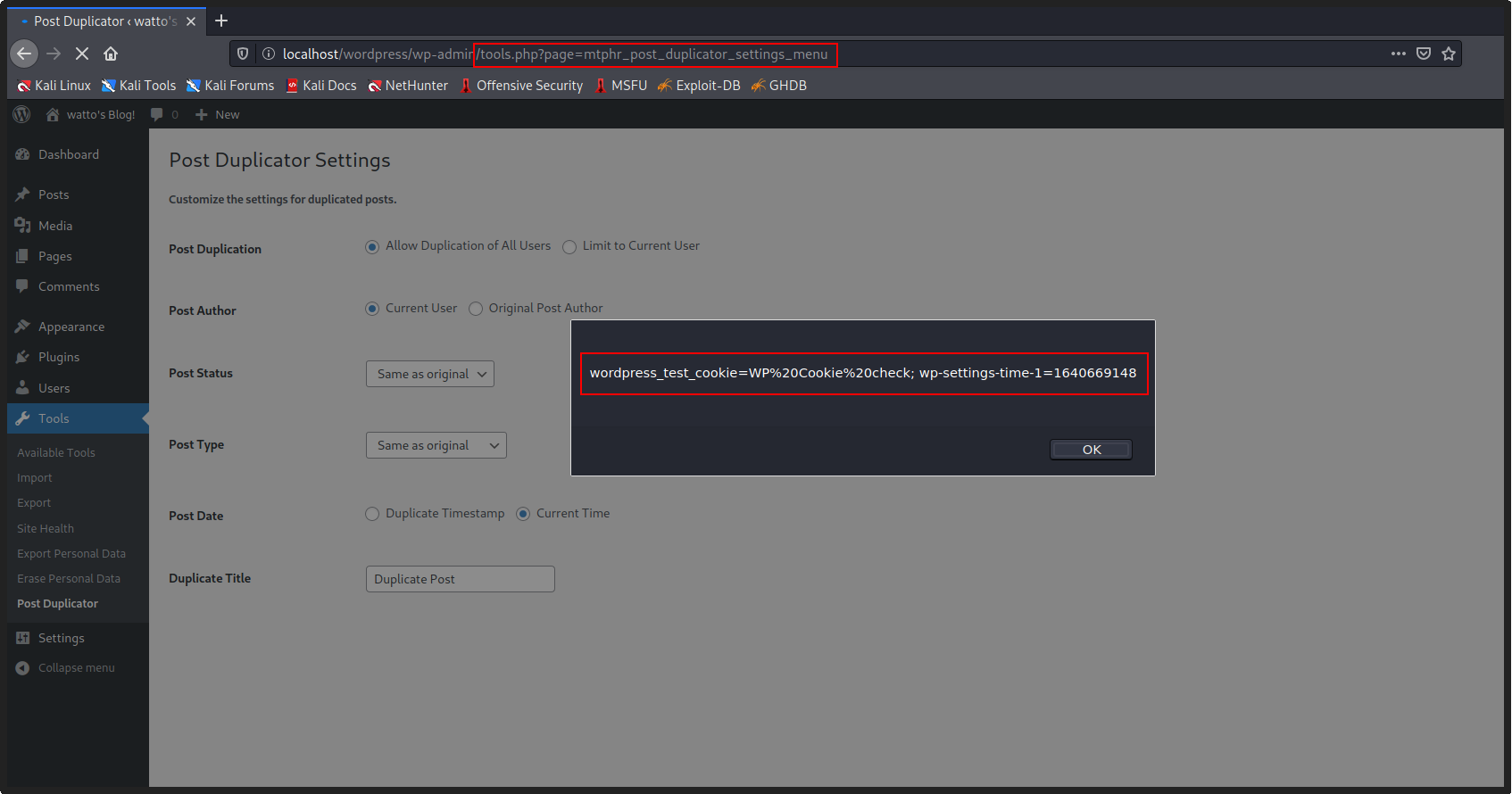
Task: Click the browser back arrow
Action: tap(24, 54)
